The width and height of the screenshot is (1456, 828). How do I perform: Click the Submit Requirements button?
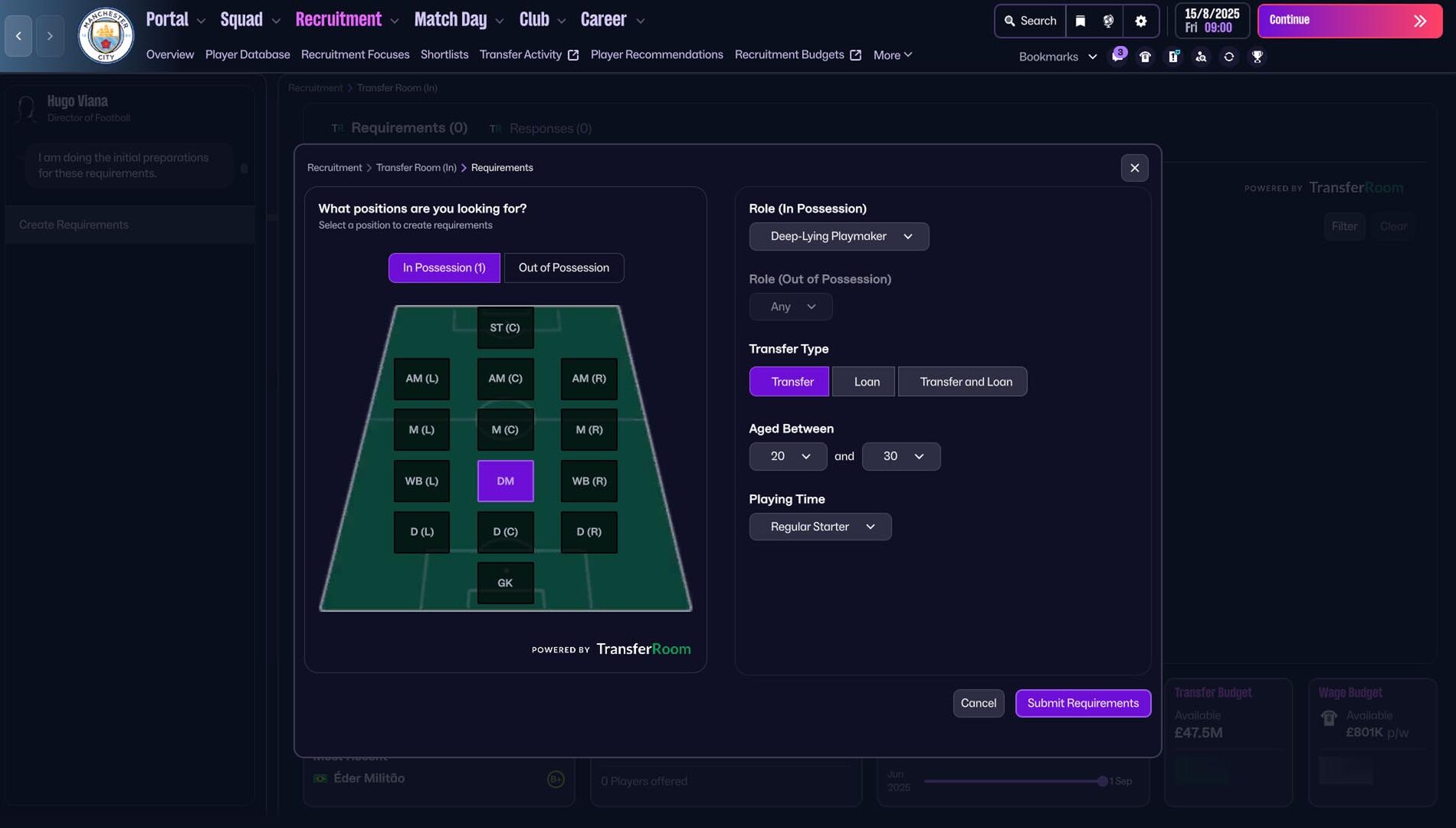pos(1083,703)
